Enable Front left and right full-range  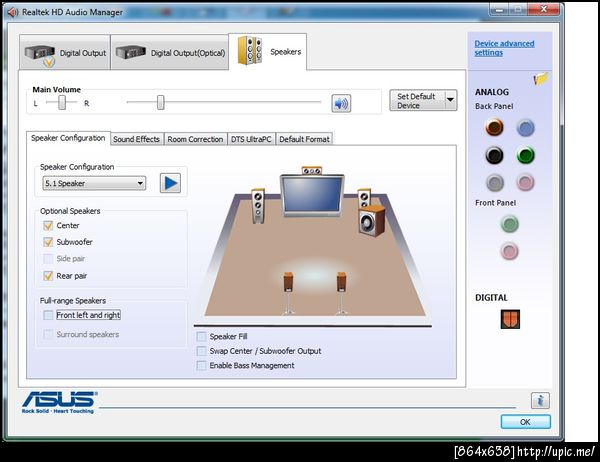[48, 315]
